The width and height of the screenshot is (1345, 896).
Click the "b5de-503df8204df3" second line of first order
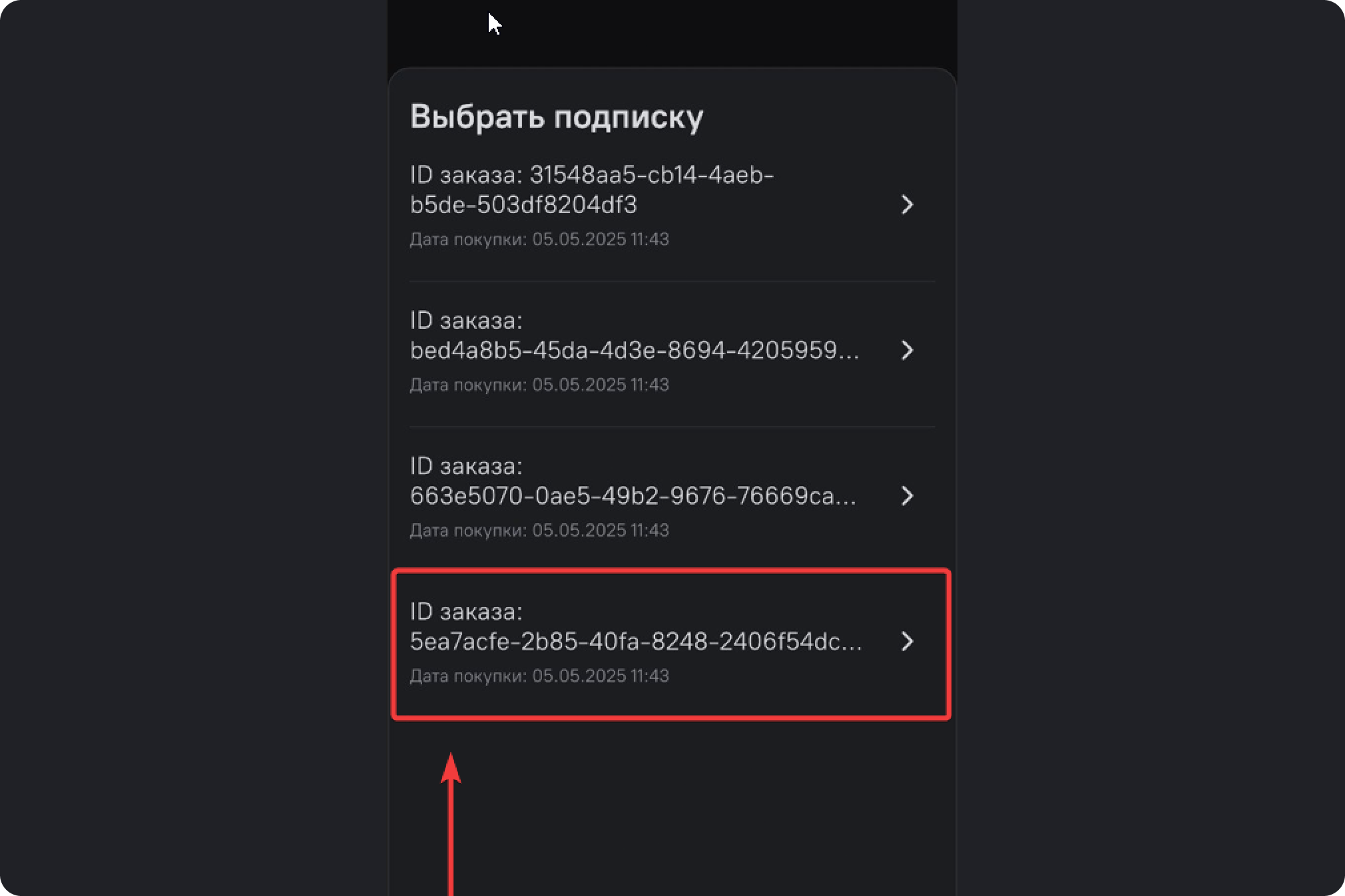tap(523, 205)
